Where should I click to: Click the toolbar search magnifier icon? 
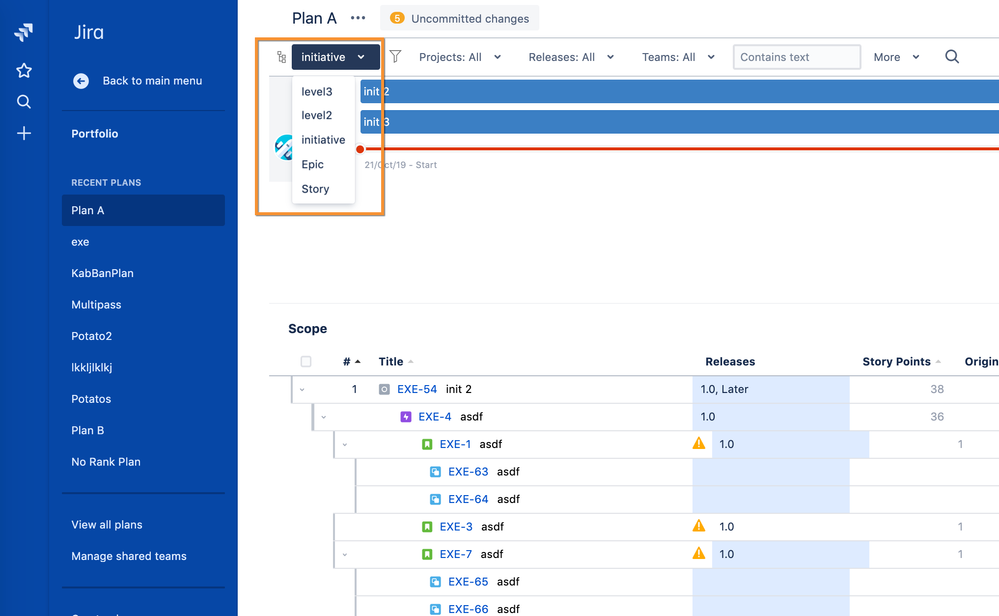point(952,57)
